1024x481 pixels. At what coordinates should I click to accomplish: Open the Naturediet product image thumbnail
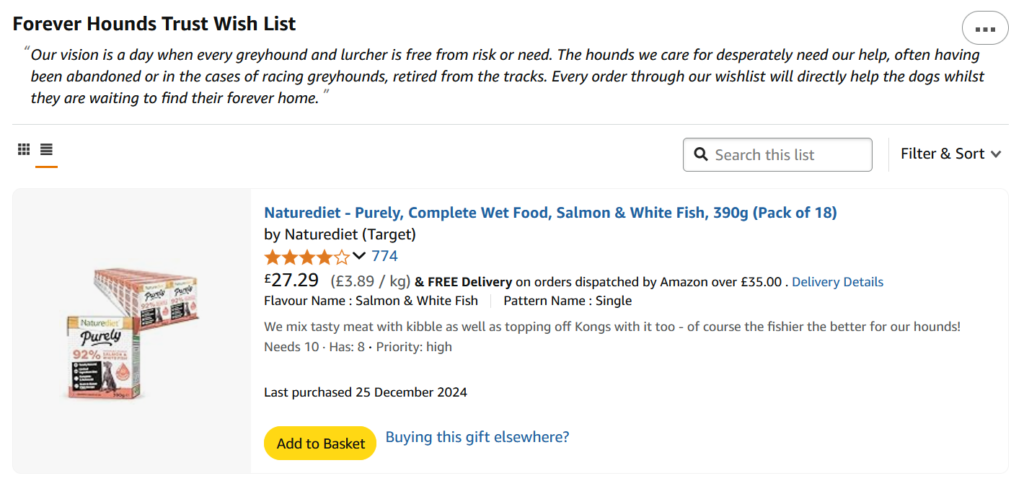click(132, 333)
